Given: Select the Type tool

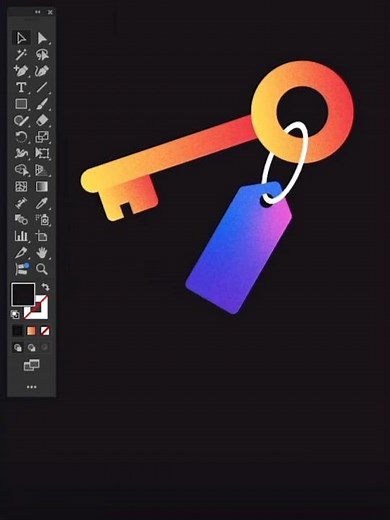Looking at the screenshot, I should point(21,87).
